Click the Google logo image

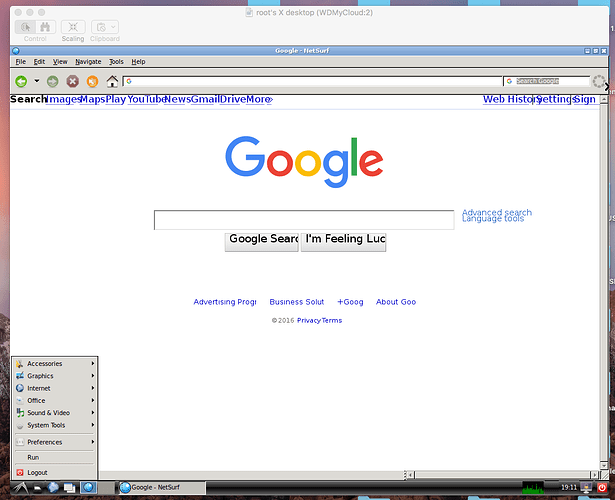(x=304, y=161)
